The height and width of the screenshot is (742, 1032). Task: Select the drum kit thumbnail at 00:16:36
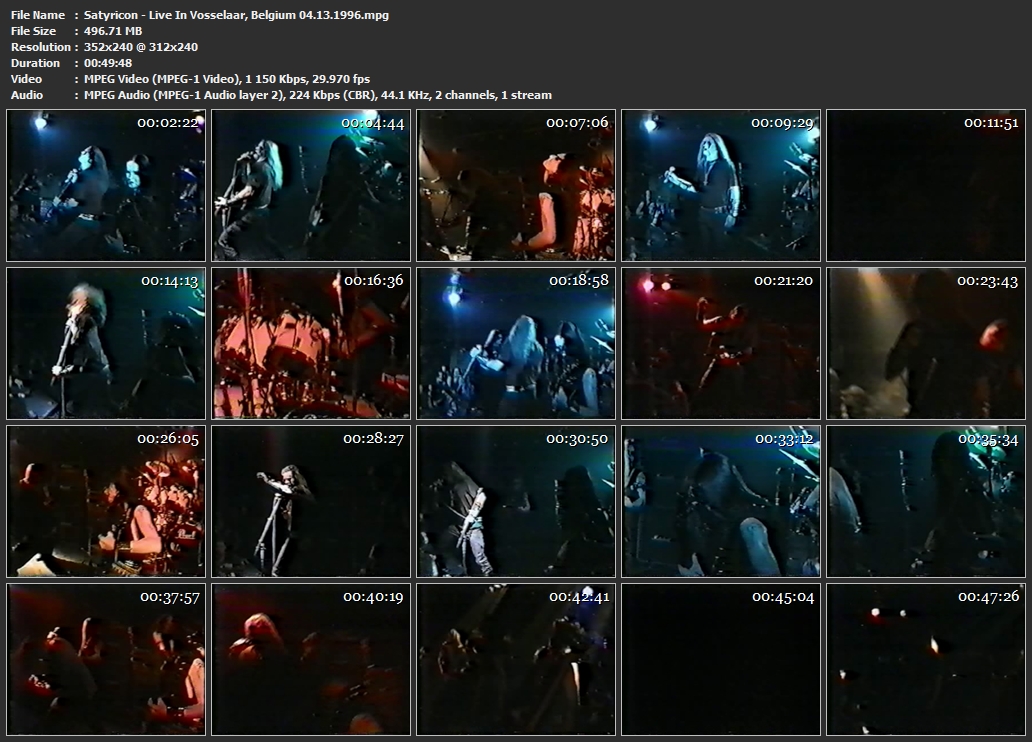tap(311, 344)
